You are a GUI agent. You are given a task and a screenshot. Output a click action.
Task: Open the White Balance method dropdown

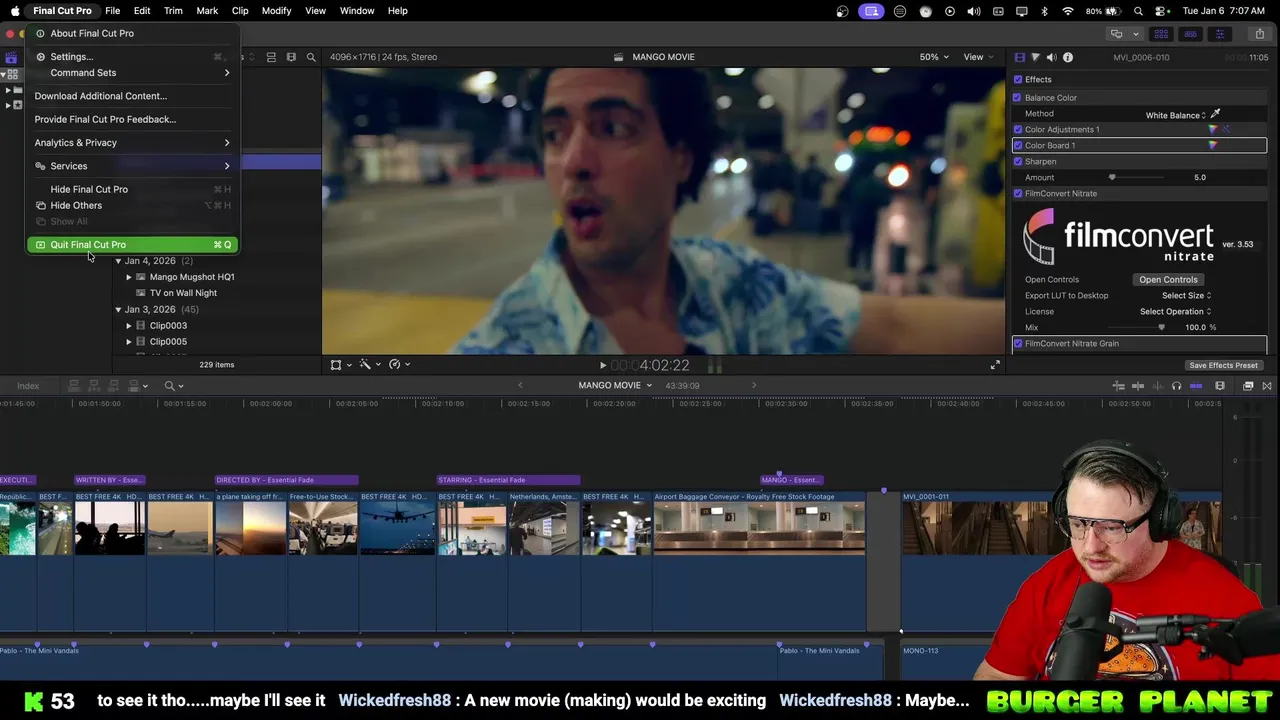pos(1176,115)
